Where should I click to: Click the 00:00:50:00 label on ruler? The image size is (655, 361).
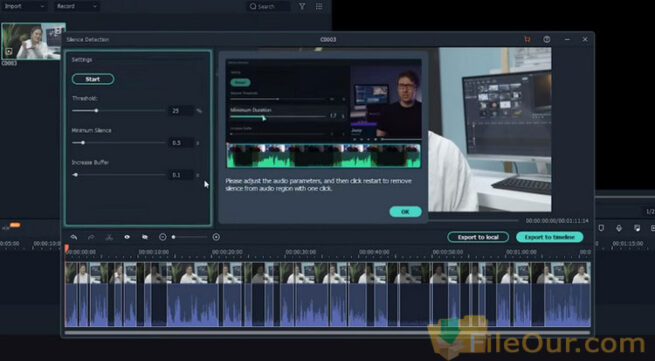(x=447, y=252)
